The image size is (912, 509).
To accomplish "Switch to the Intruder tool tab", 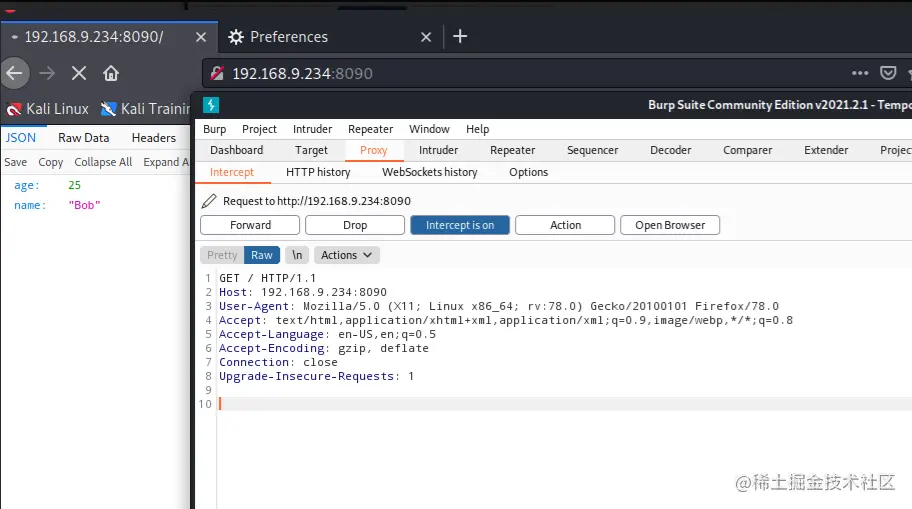I will [439, 150].
